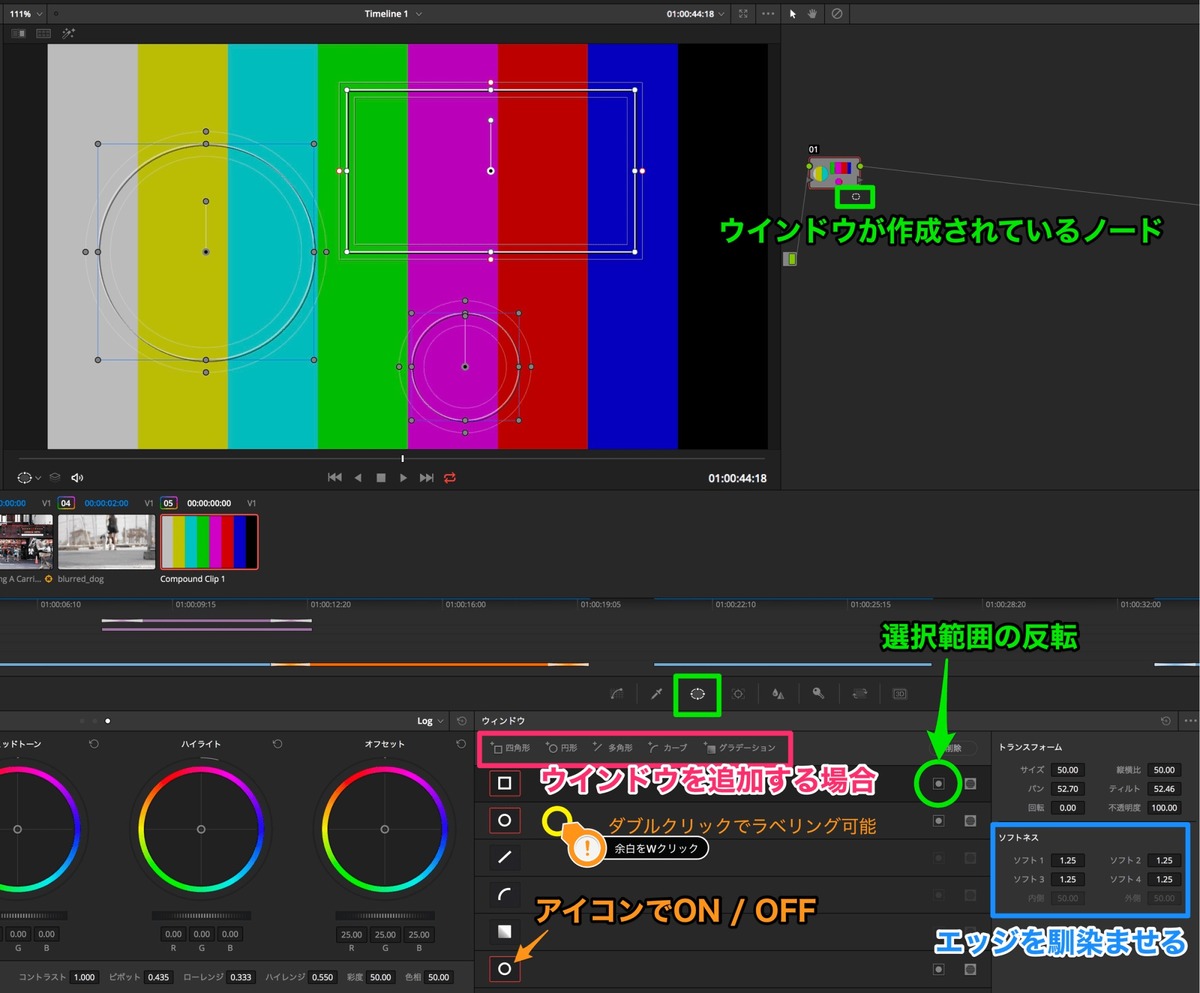Reset all Log color wheels
The width and height of the screenshot is (1200, 993).
[x=461, y=720]
